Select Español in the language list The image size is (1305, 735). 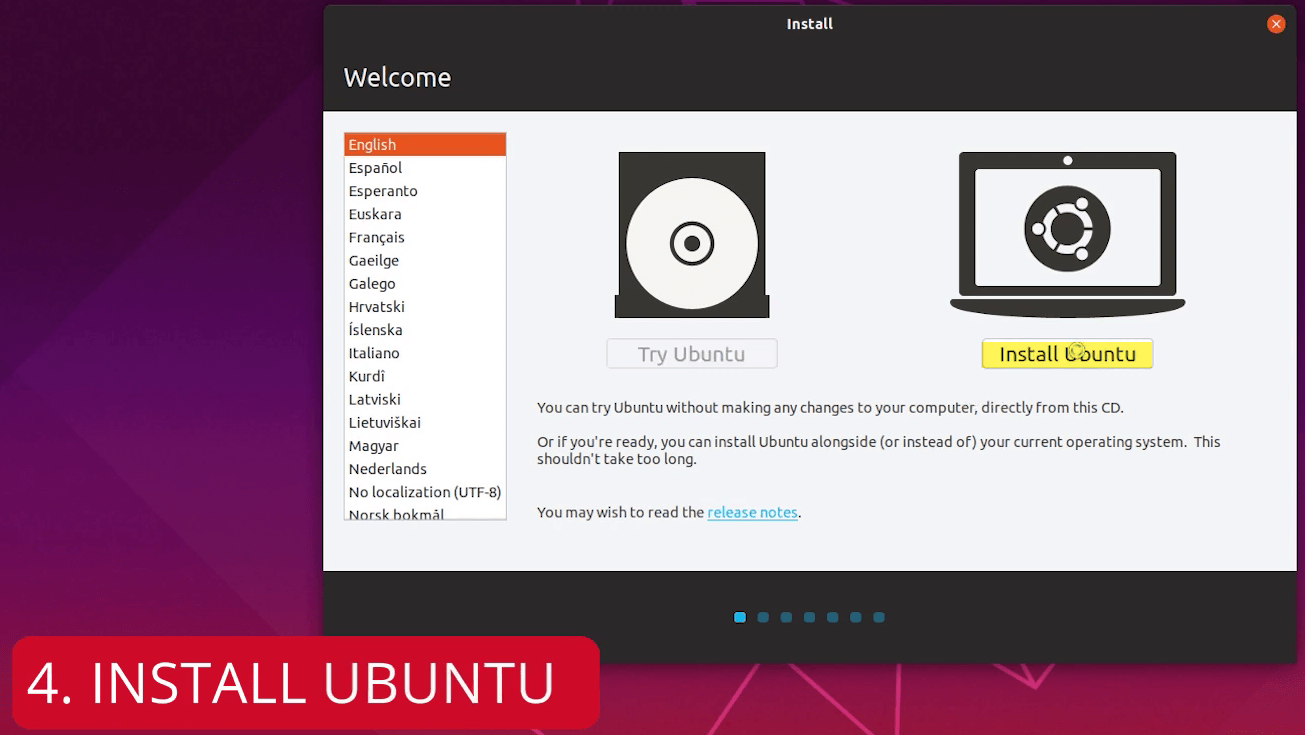[425, 168]
